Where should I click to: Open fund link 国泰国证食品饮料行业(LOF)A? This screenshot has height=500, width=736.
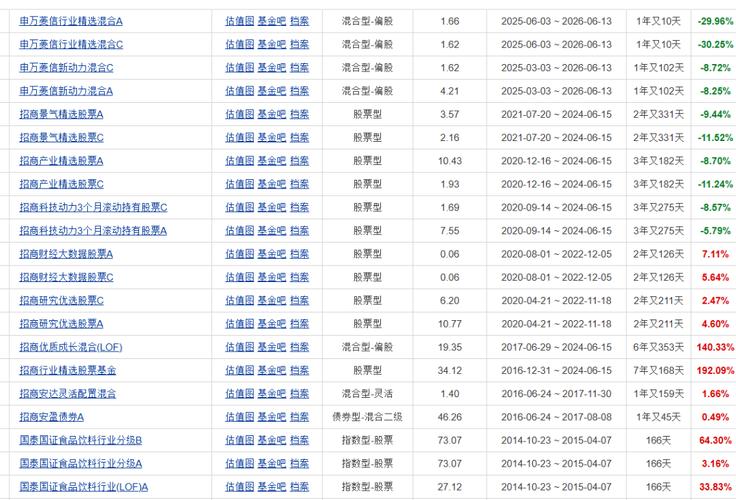84,487
